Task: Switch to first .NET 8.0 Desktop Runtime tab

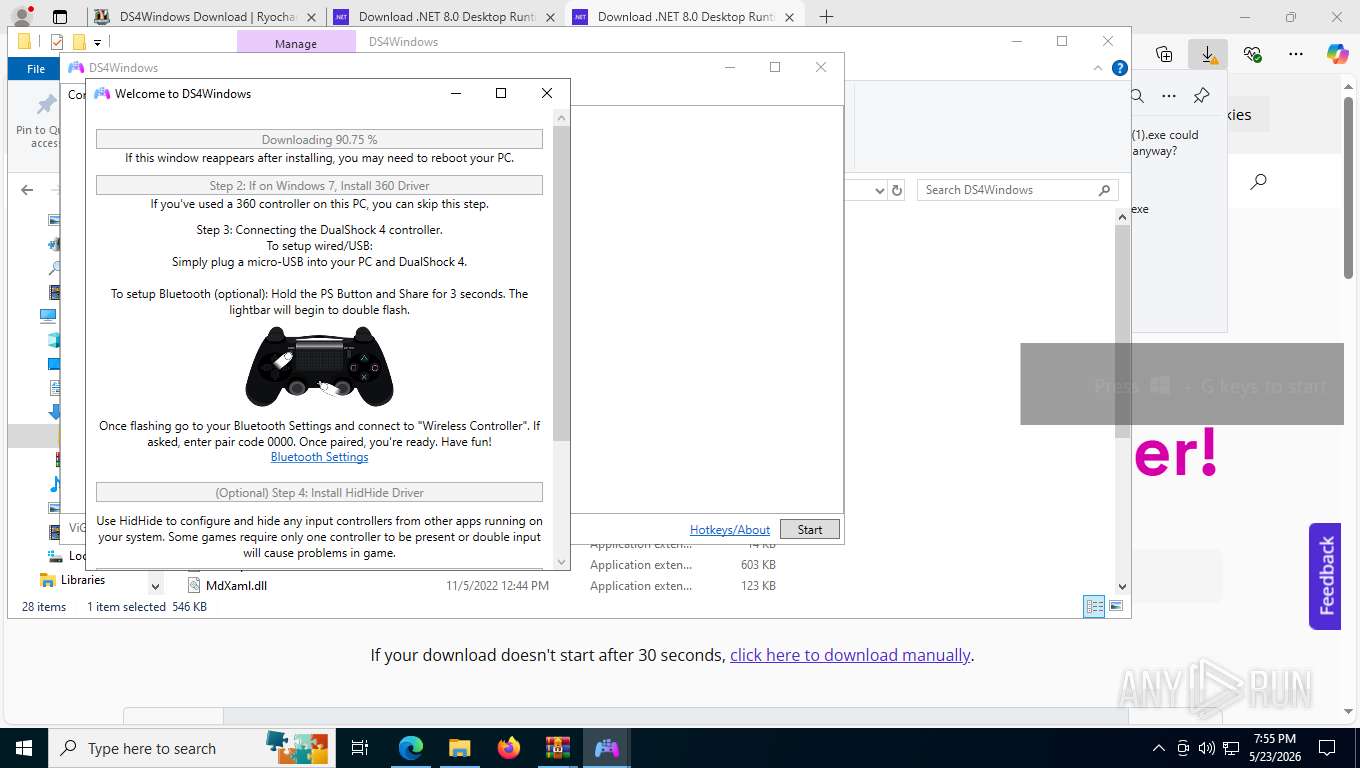Action: click(x=445, y=17)
